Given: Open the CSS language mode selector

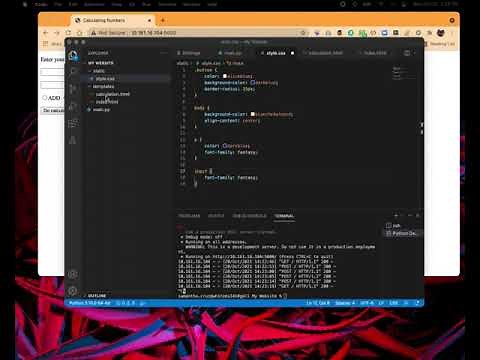Looking at the screenshot, I should [x=394, y=303].
